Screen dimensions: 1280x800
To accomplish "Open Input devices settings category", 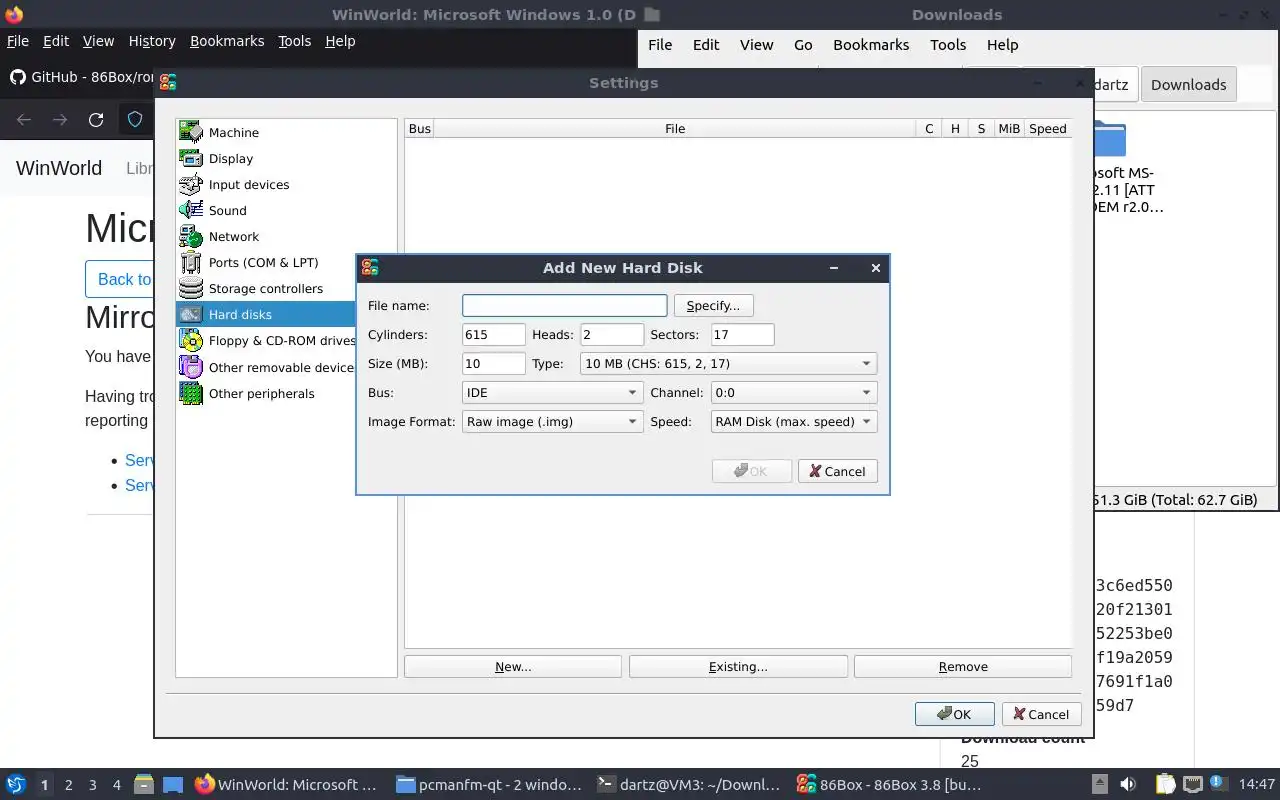I will tap(248, 184).
